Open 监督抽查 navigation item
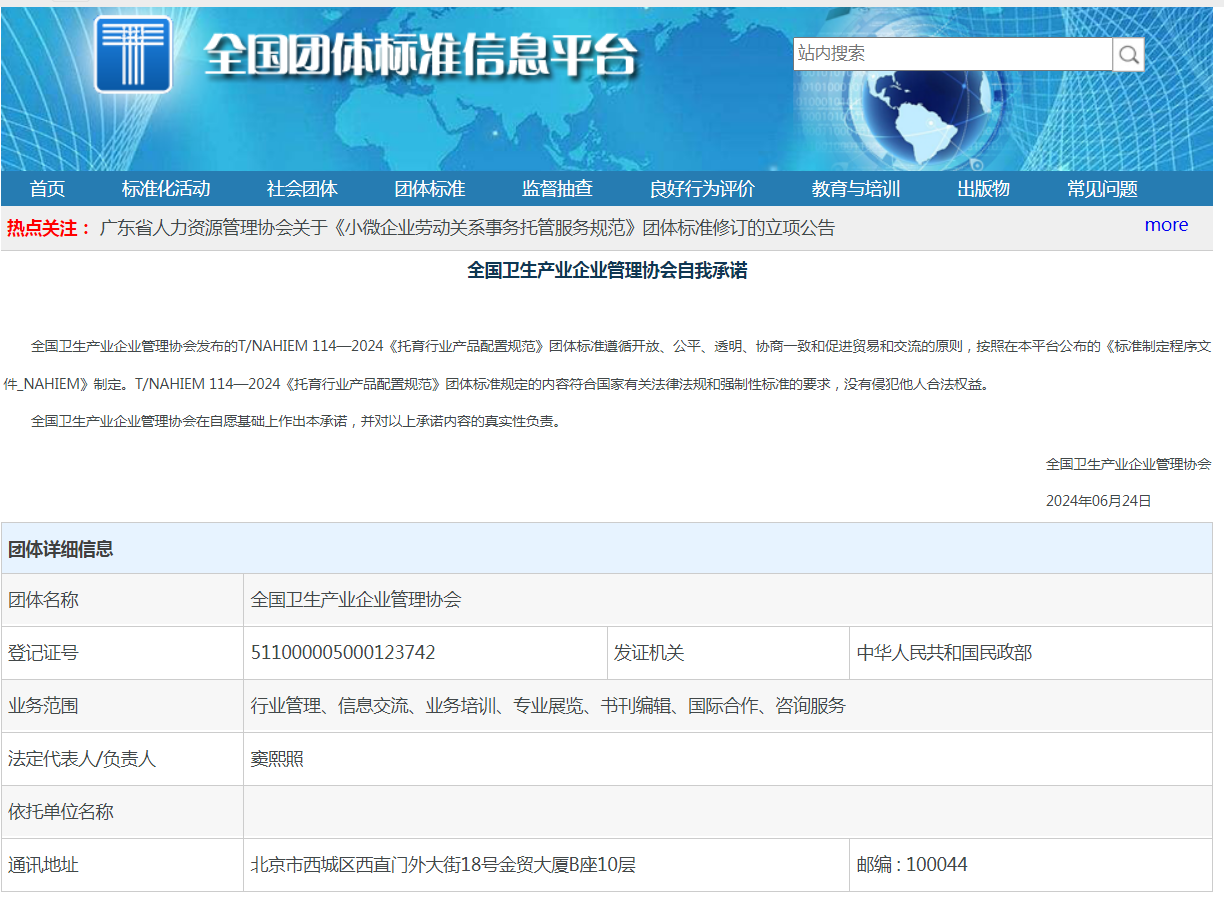Viewport: 1224px width, 916px height. click(557, 189)
